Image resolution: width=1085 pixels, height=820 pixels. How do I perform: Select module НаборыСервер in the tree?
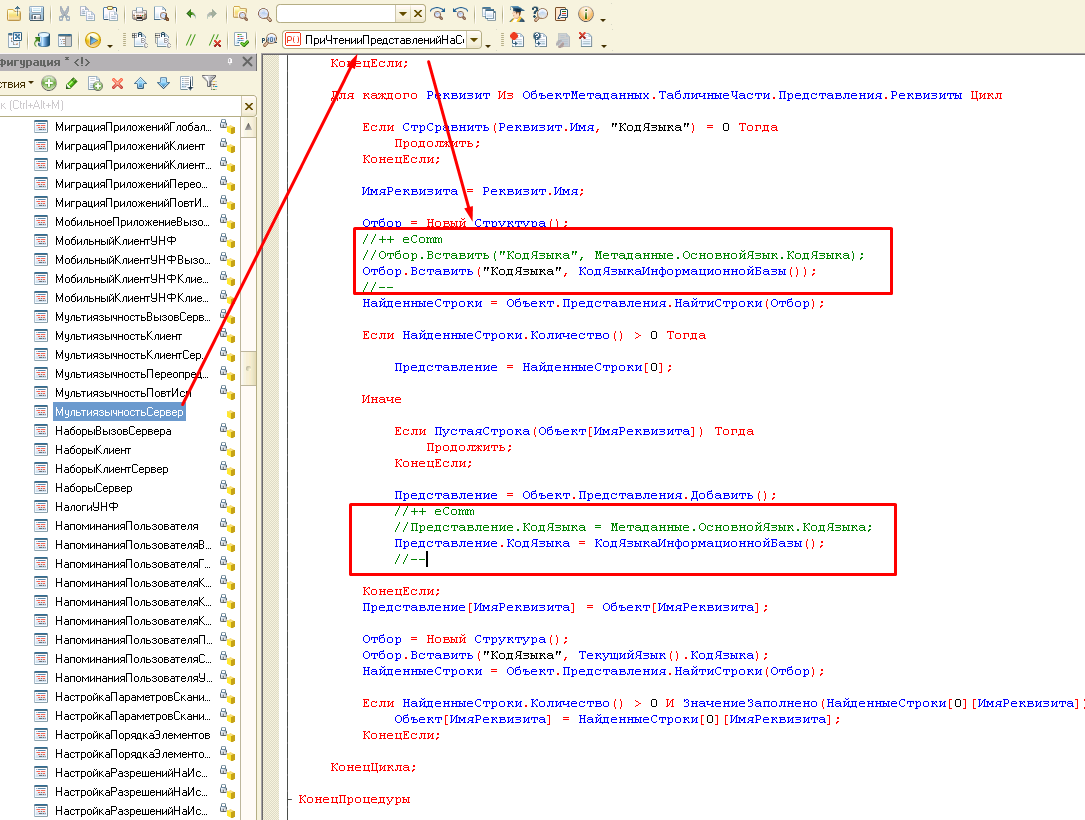[x=94, y=488]
